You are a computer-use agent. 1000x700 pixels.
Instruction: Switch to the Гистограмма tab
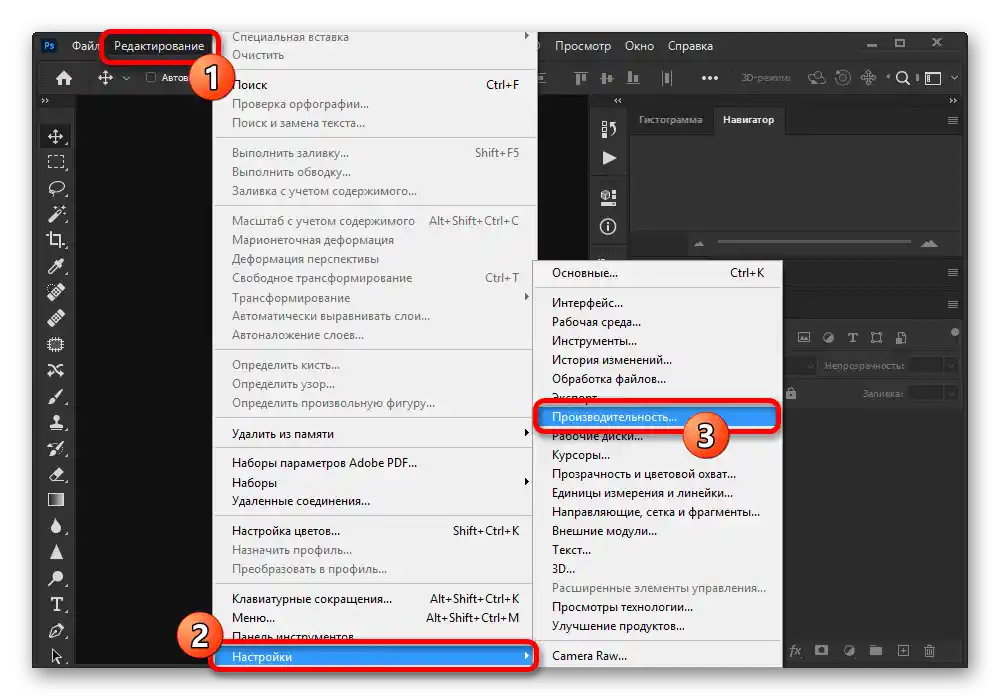(x=670, y=120)
